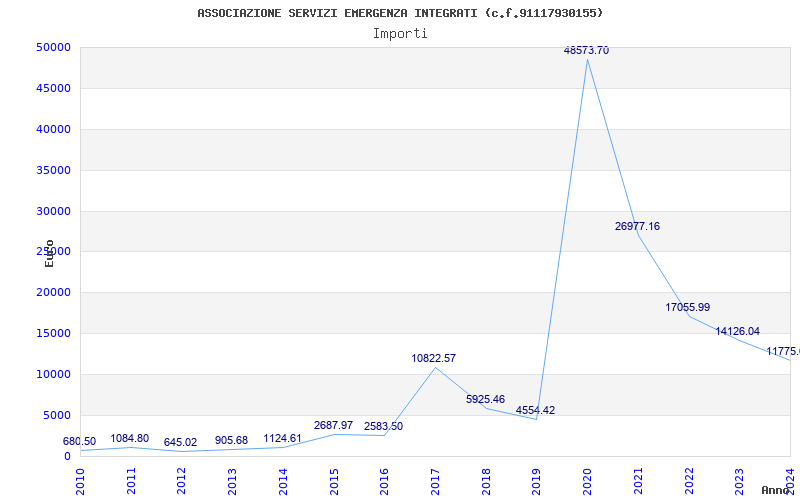Click the x-axis year 2017

coord(435,482)
